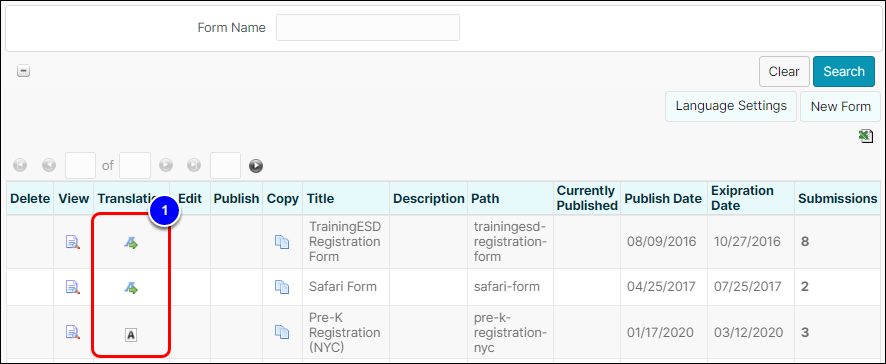Click the pre-k-registration-nyc path
The height and width of the screenshot is (364, 886).
click(510, 332)
